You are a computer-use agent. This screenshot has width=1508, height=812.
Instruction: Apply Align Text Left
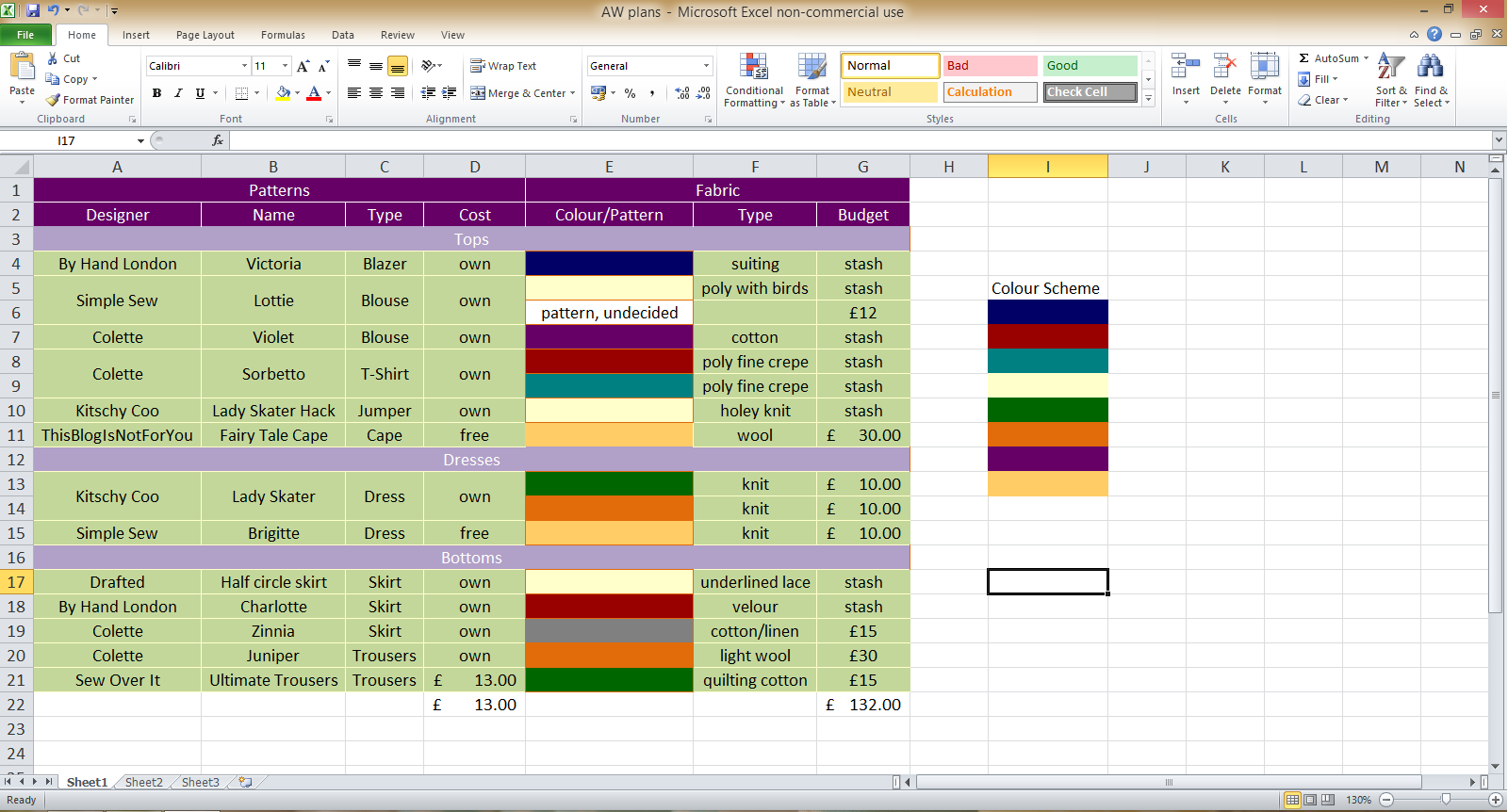coord(354,93)
